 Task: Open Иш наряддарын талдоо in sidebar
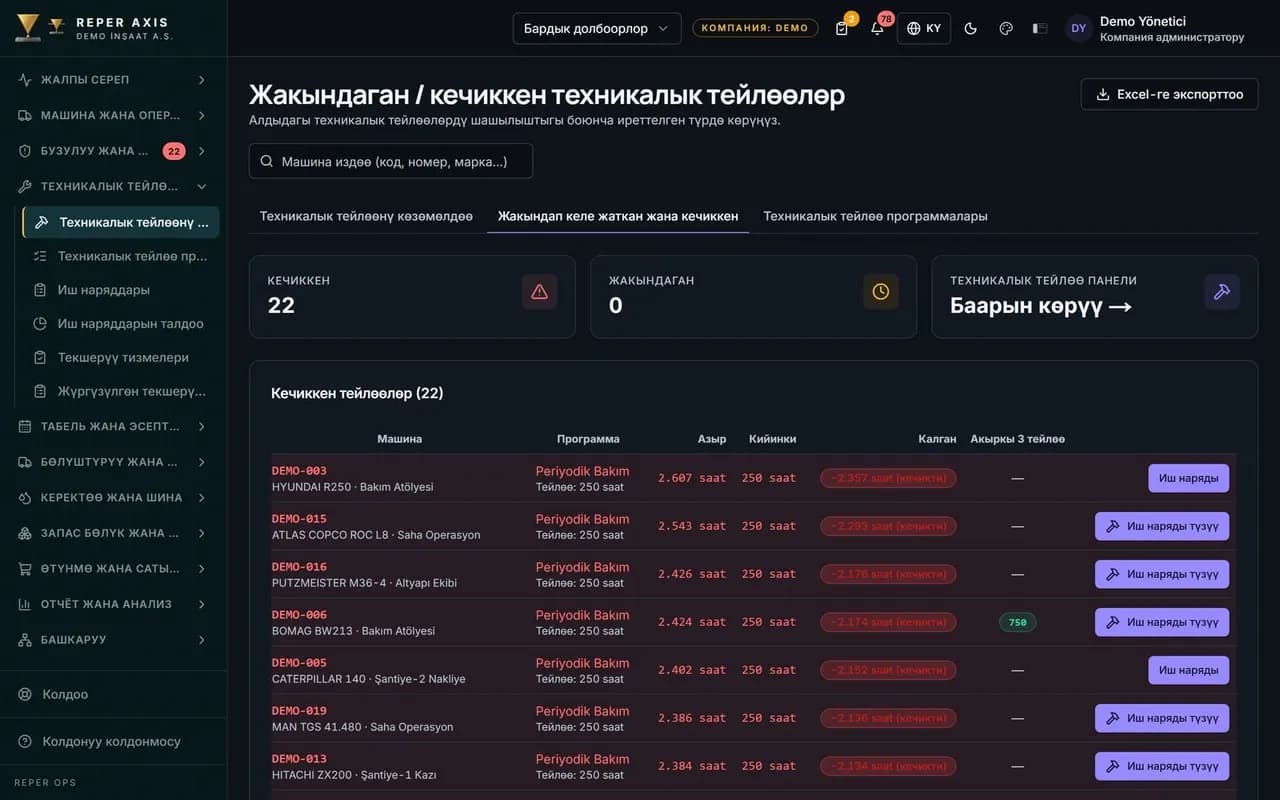(120, 324)
